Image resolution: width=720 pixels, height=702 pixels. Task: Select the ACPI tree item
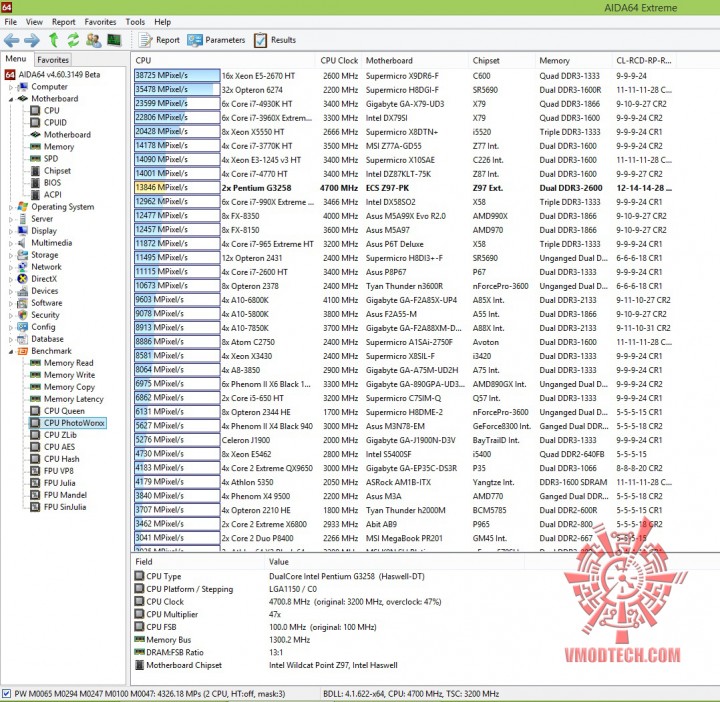tap(46, 195)
